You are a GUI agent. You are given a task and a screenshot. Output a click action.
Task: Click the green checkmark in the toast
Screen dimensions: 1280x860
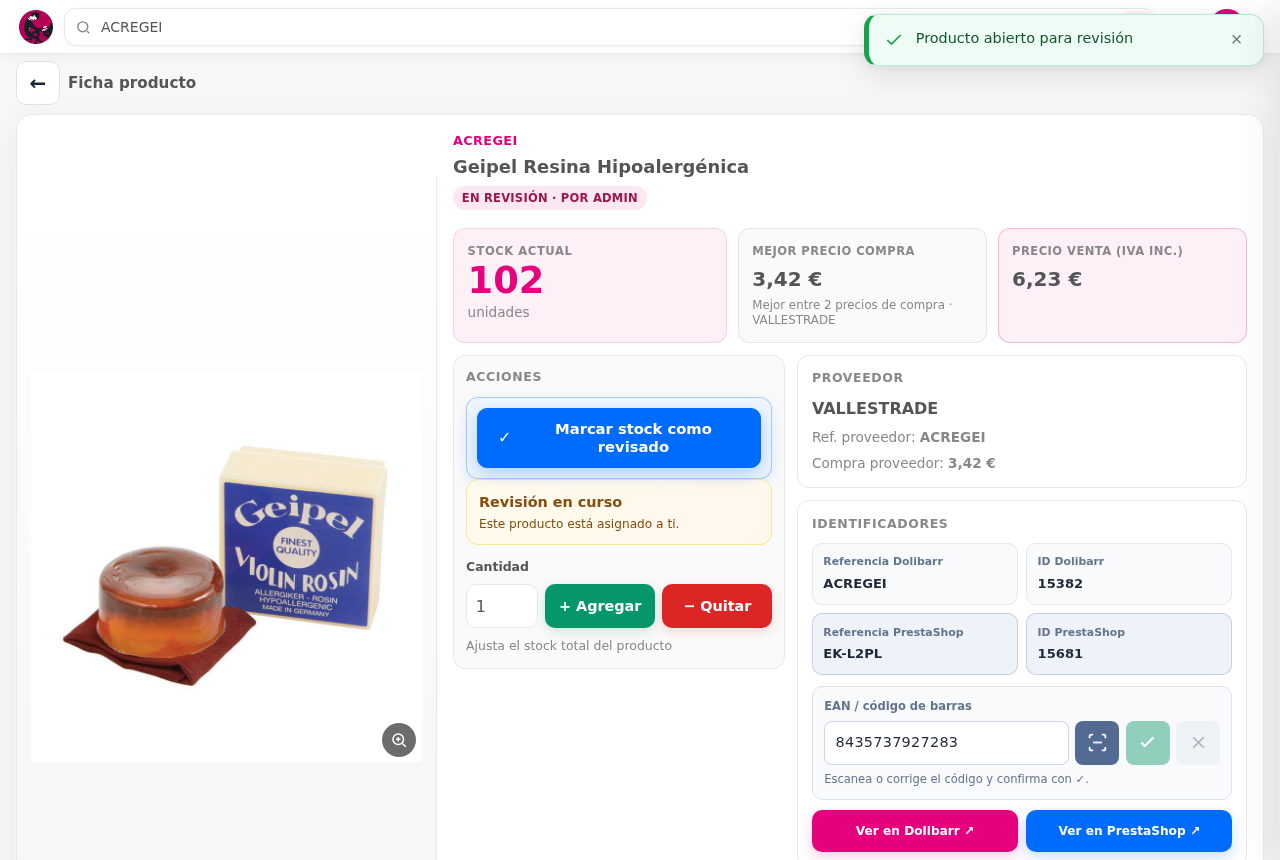894,39
